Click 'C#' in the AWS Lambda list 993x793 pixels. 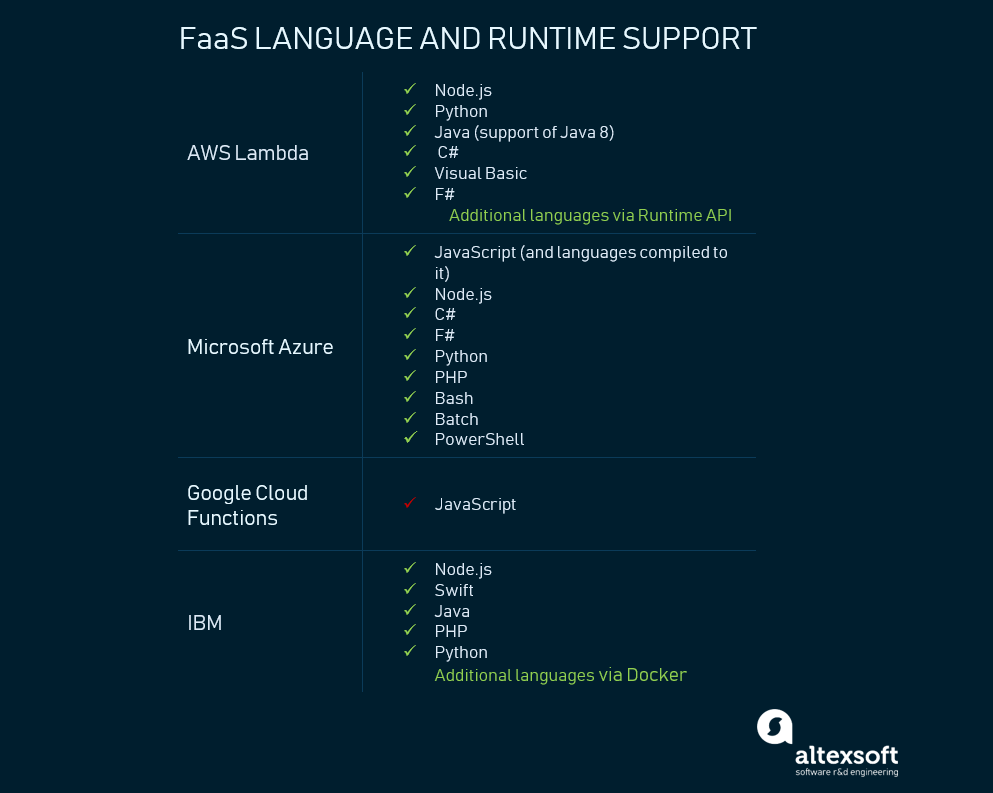tap(448, 152)
